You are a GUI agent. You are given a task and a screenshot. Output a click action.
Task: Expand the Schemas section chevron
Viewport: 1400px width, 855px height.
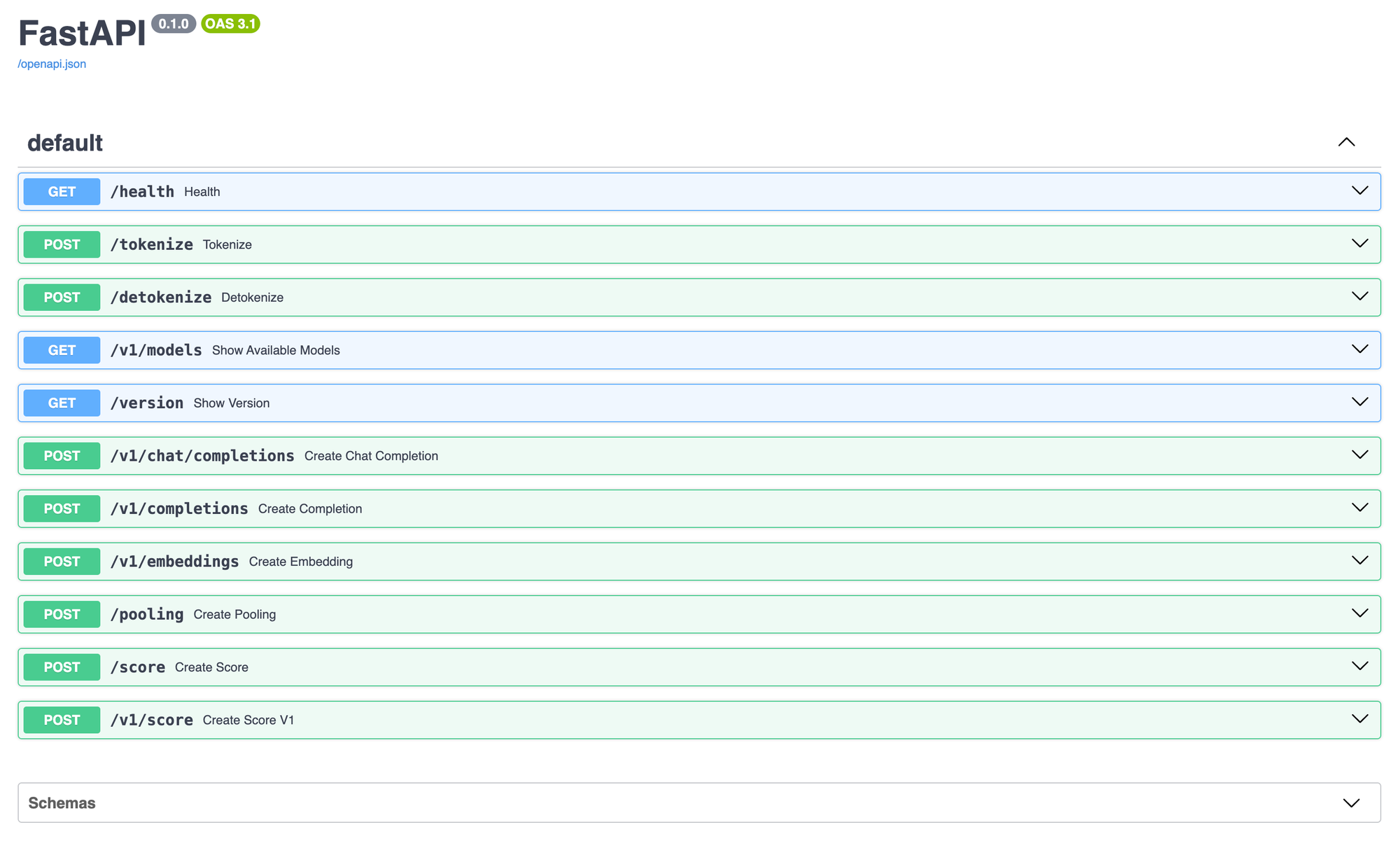(1351, 803)
